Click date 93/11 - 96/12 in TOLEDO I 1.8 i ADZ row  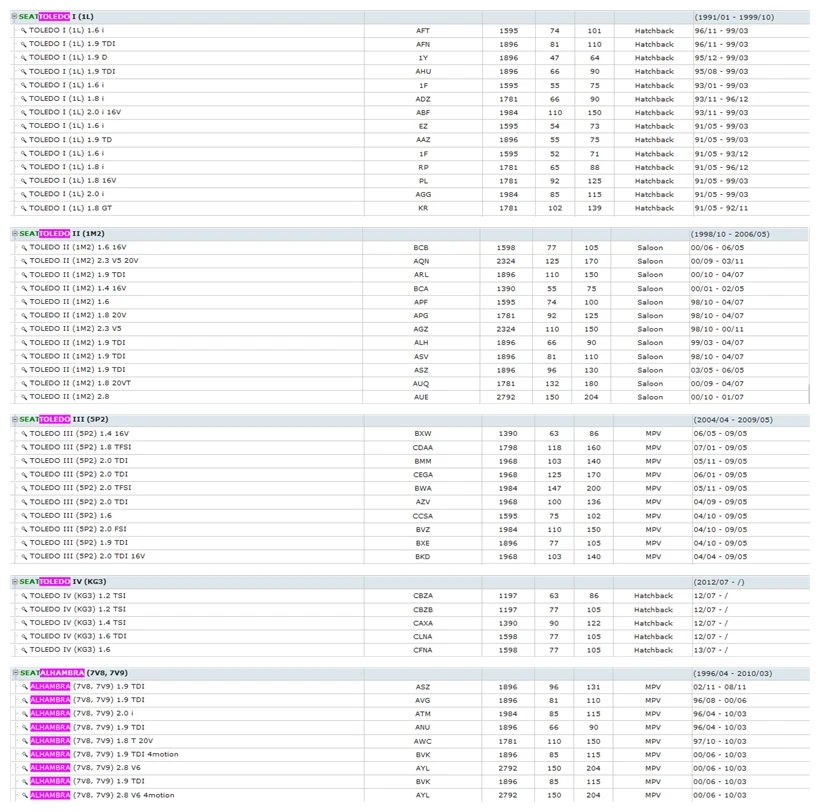click(721, 99)
